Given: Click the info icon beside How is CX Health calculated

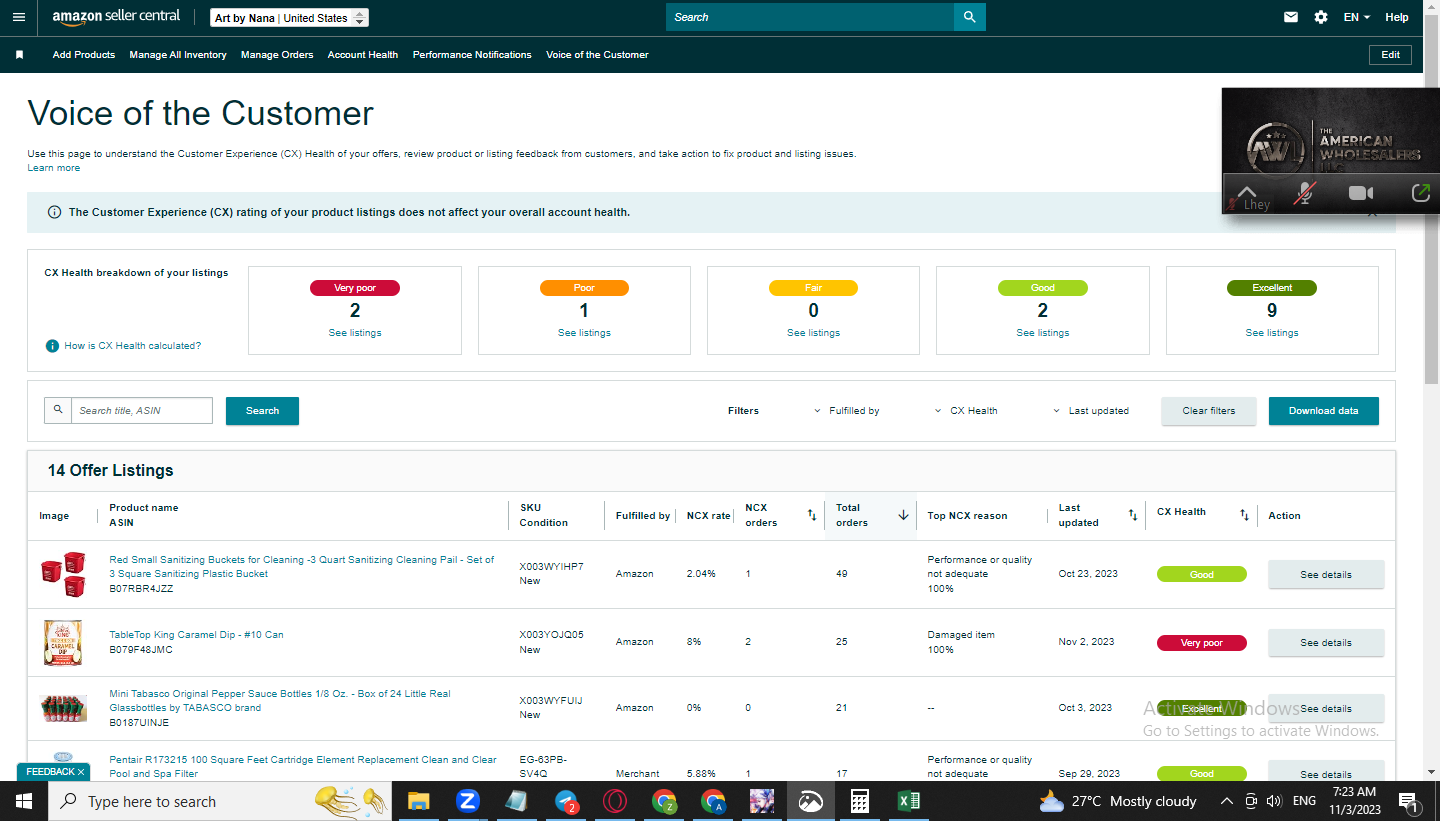Looking at the screenshot, I should click(x=52, y=346).
